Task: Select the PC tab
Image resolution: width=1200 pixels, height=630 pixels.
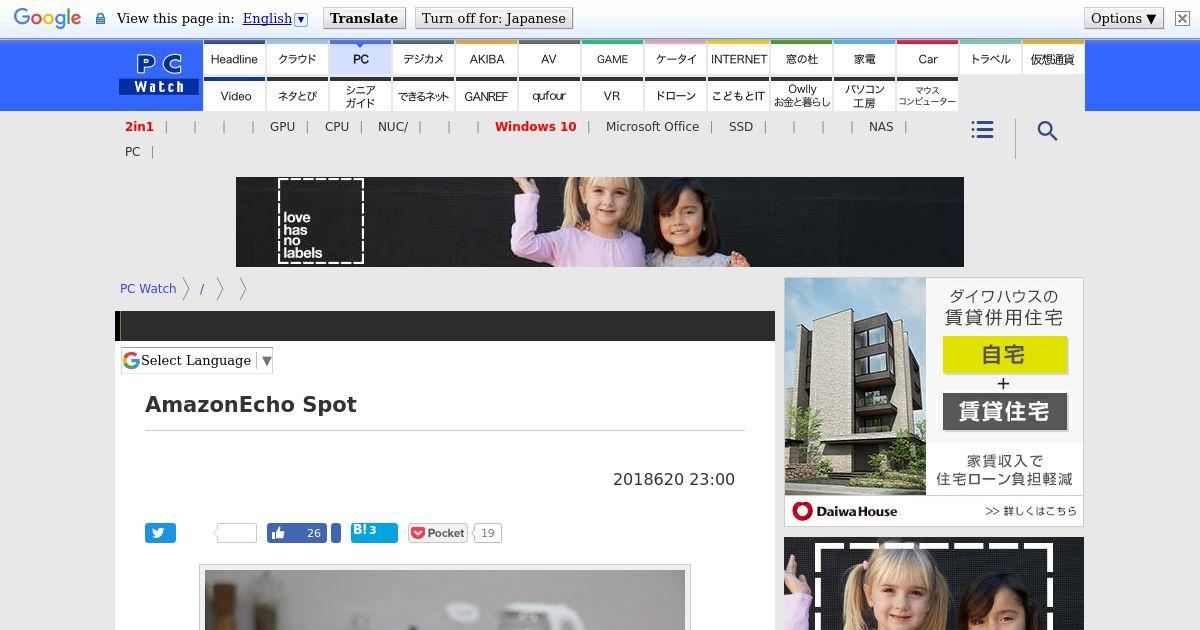Action: (361, 58)
